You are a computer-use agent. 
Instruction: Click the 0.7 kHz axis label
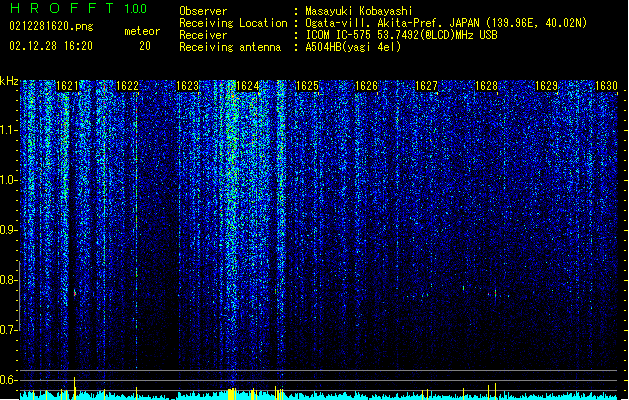9,330
